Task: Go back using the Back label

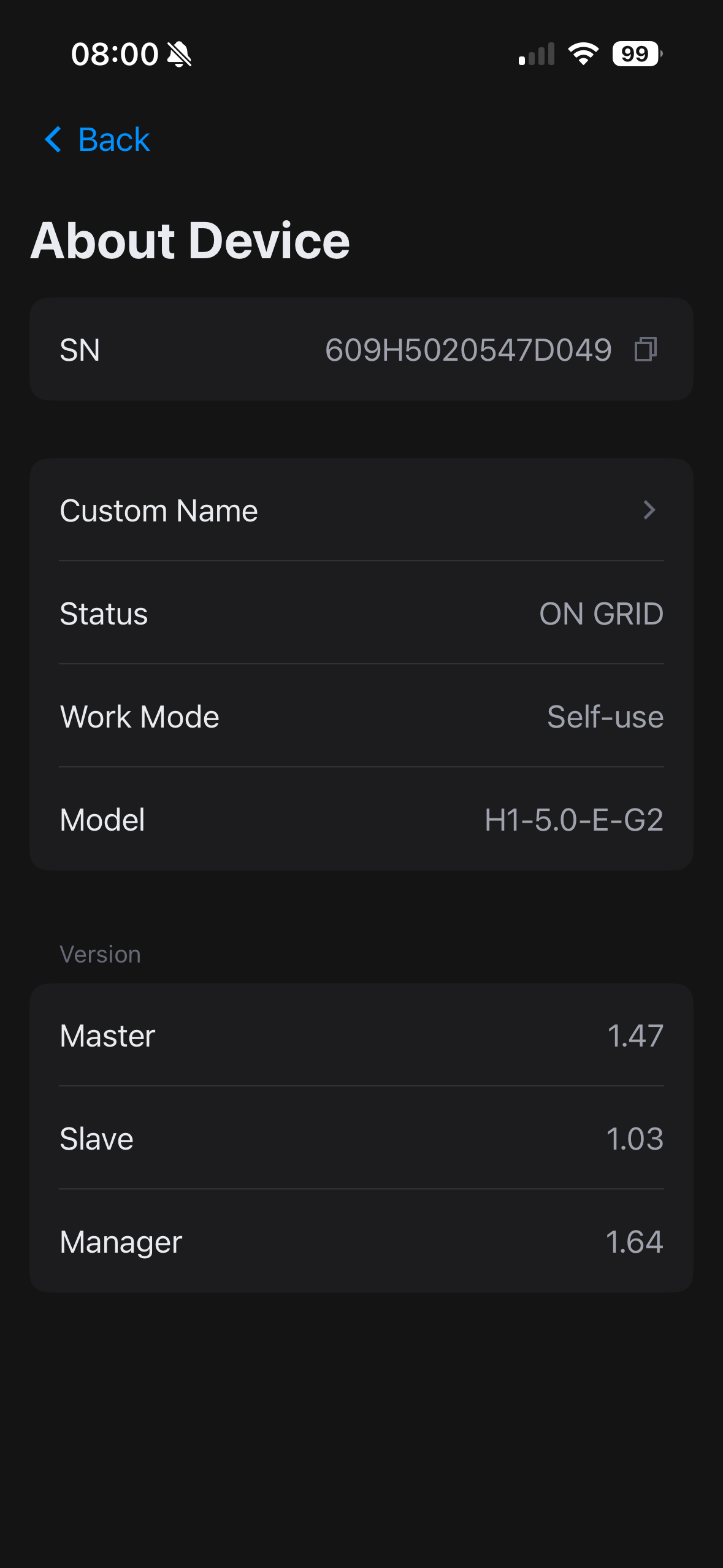Action: click(x=114, y=140)
